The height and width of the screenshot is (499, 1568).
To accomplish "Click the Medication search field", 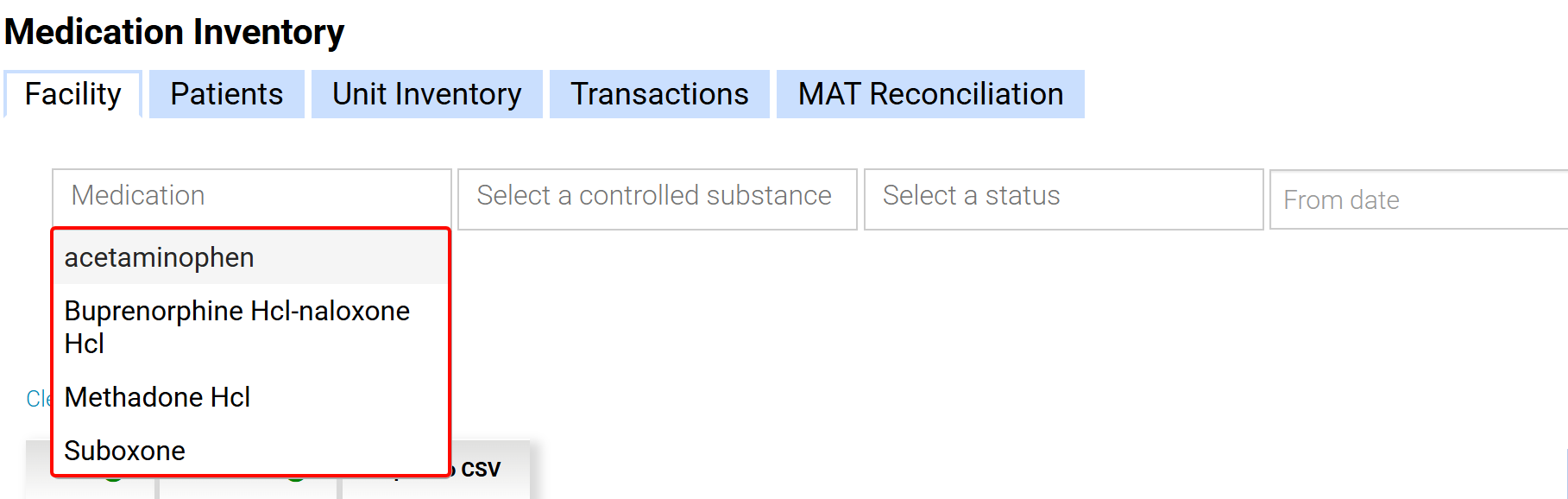I will coord(251,196).
